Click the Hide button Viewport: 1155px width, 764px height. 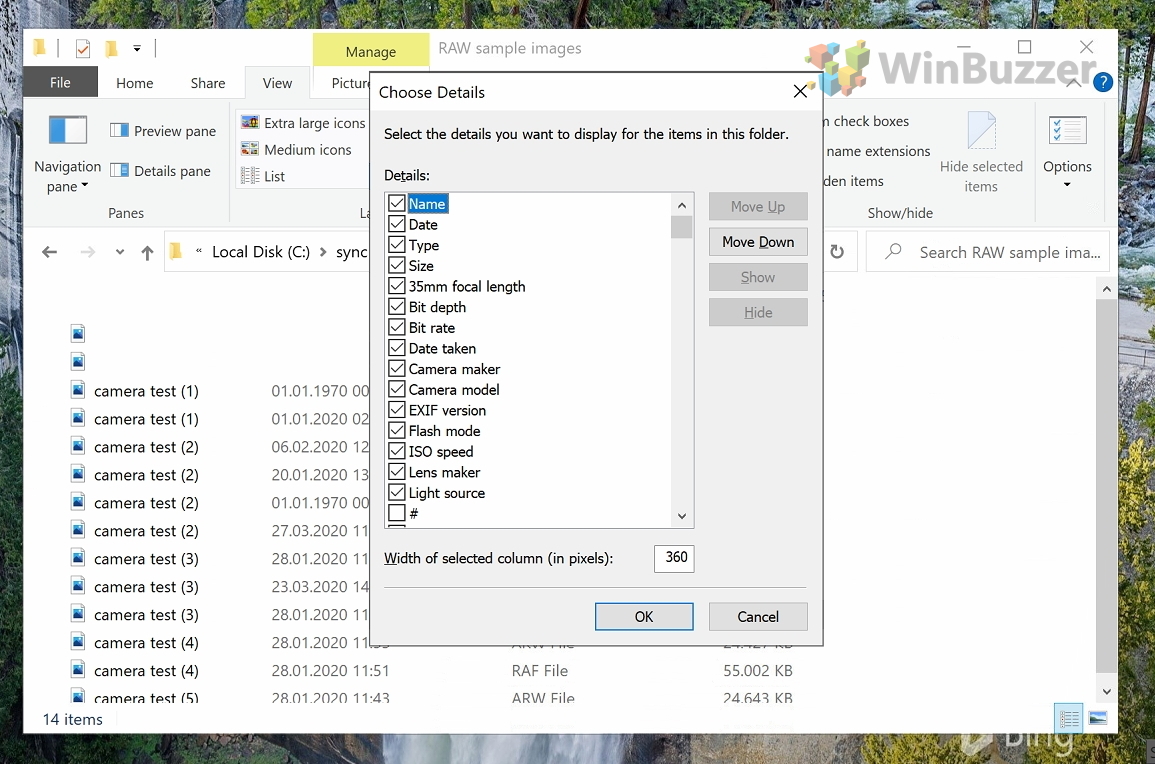pyautogui.click(x=758, y=312)
